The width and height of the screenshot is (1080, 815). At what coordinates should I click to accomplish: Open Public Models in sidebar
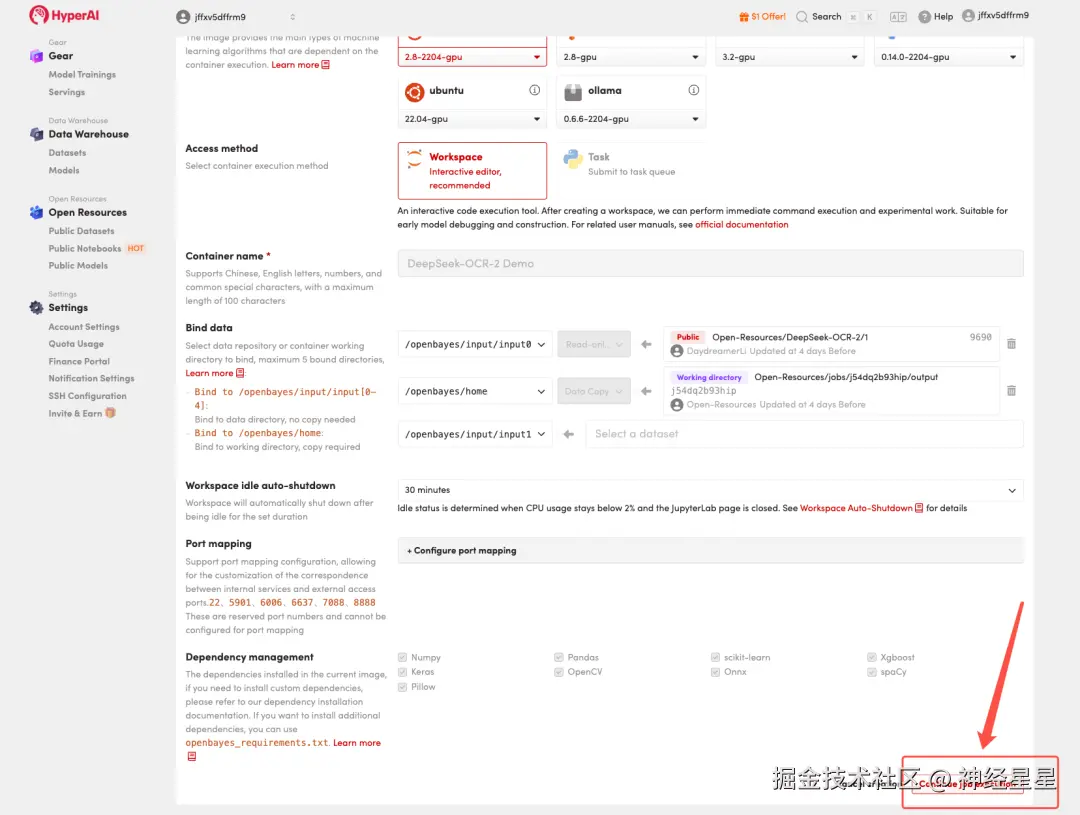pyautogui.click(x=78, y=266)
